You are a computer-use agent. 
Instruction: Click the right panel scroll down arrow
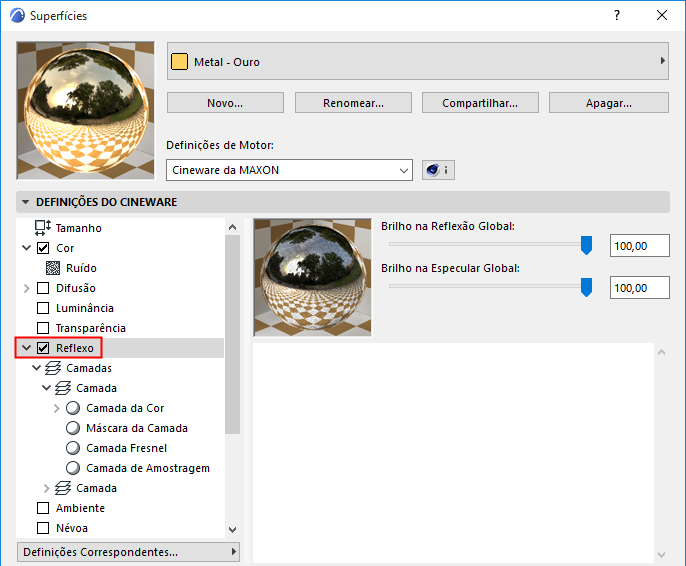[662, 555]
